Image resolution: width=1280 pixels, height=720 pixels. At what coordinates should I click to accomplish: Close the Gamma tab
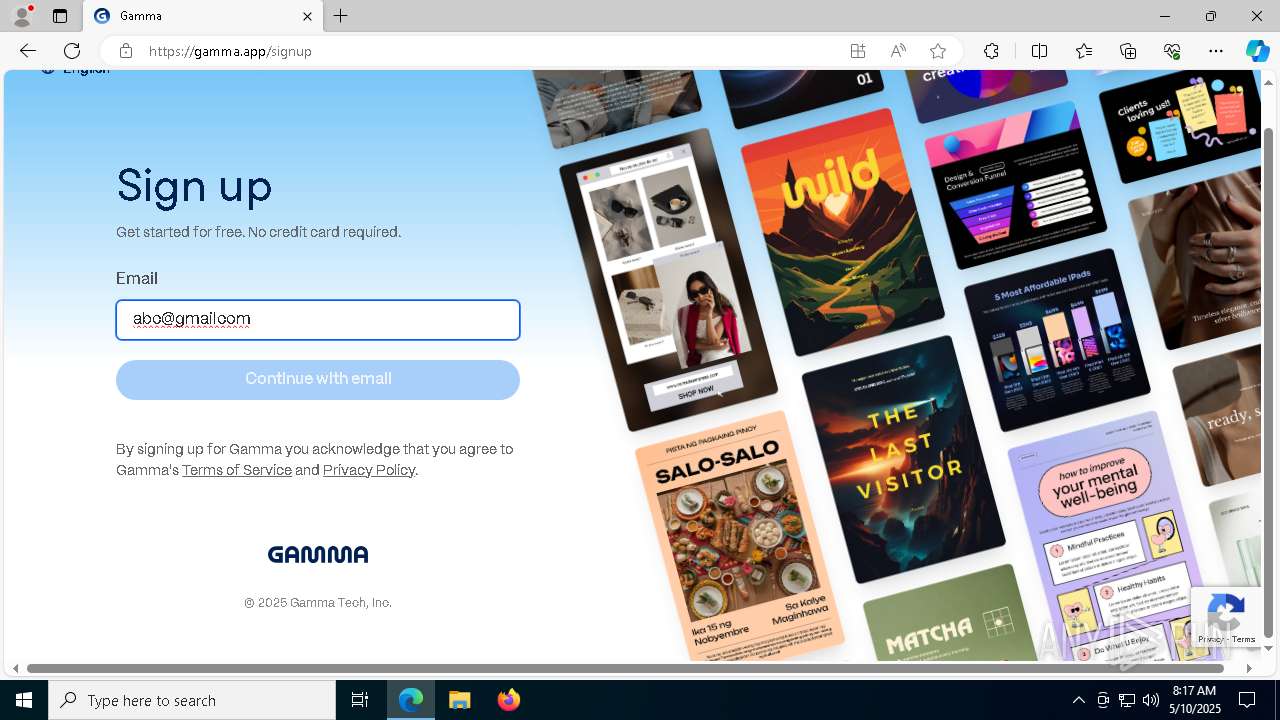[307, 16]
